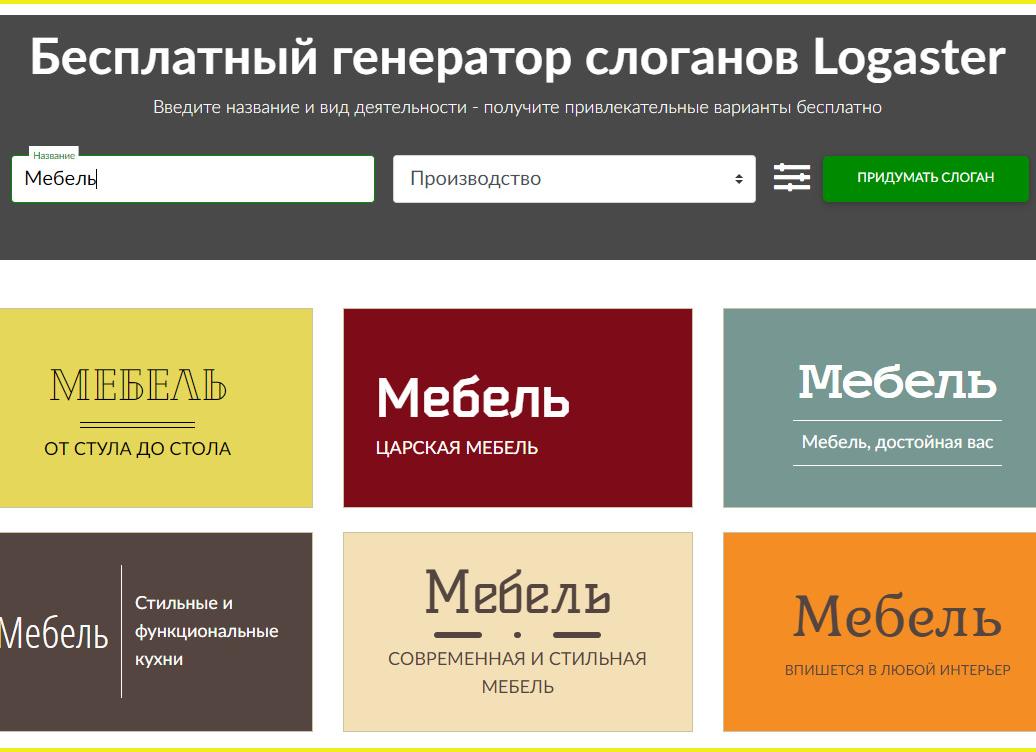Click the 'Придумать слоган' green button
The image size is (1036, 752).
[925, 178]
